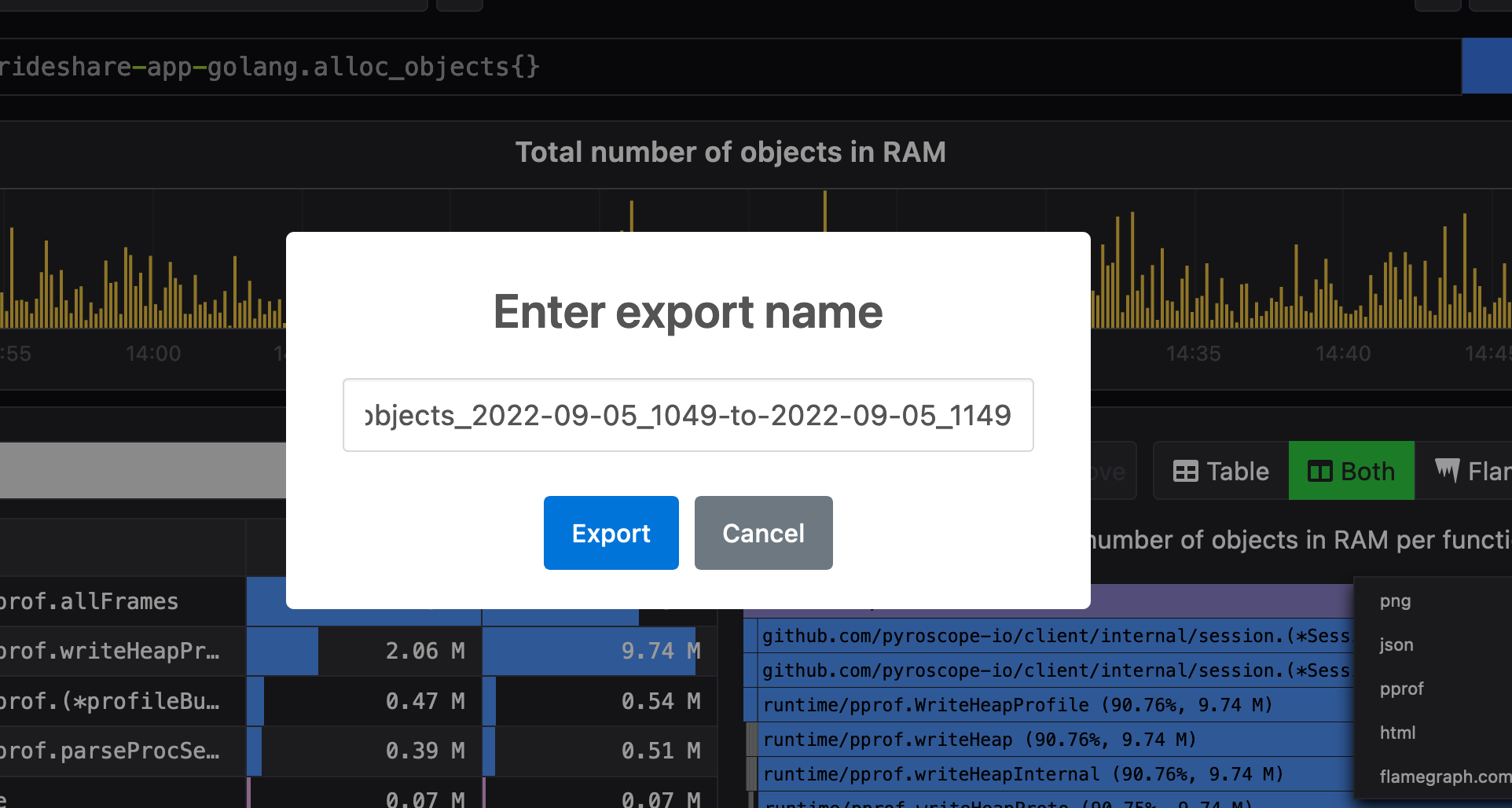Pick html from the export options
This screenshot has width=1512, height=808.
tap(1397, 733)
